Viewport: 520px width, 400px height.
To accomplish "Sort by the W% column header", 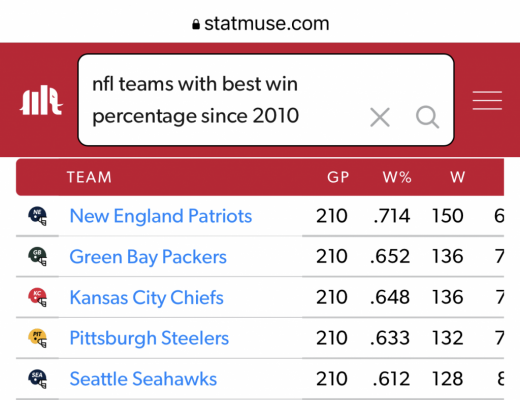I will click(x=397, y=177).
